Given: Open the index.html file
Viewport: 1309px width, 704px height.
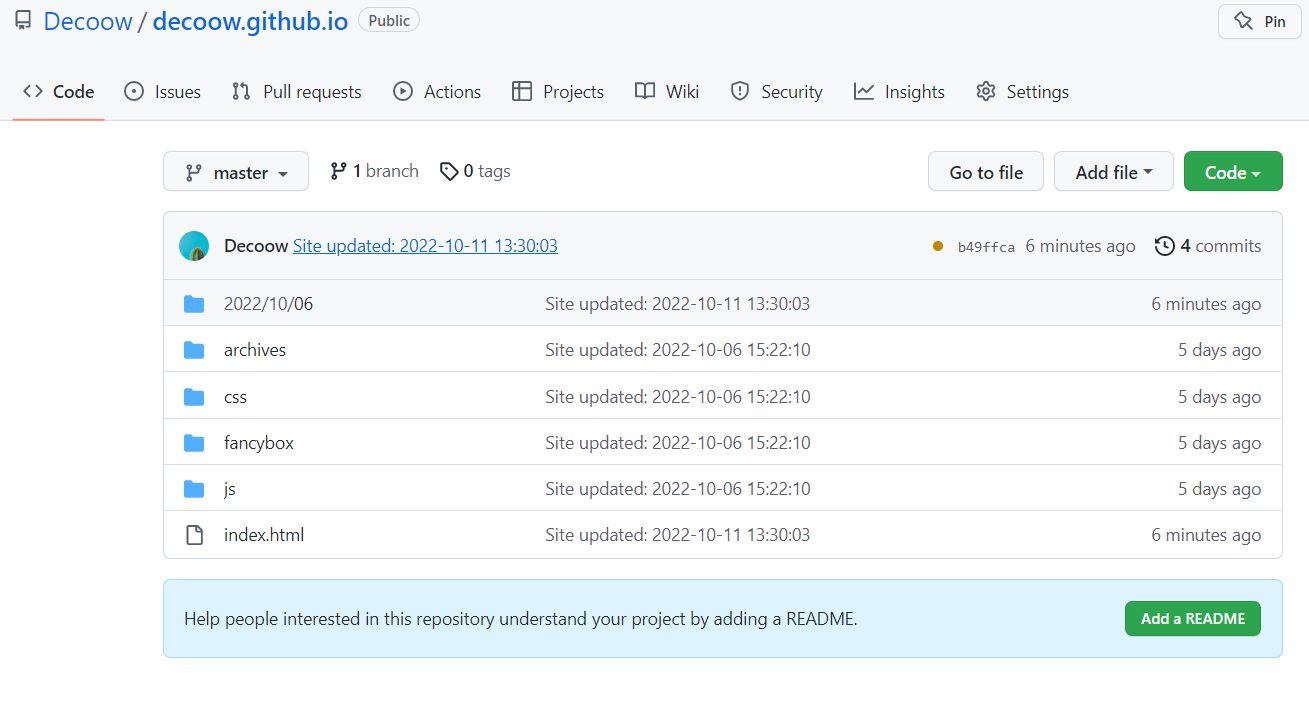Looking at the screenshot, I should click(x=264, y=535).
